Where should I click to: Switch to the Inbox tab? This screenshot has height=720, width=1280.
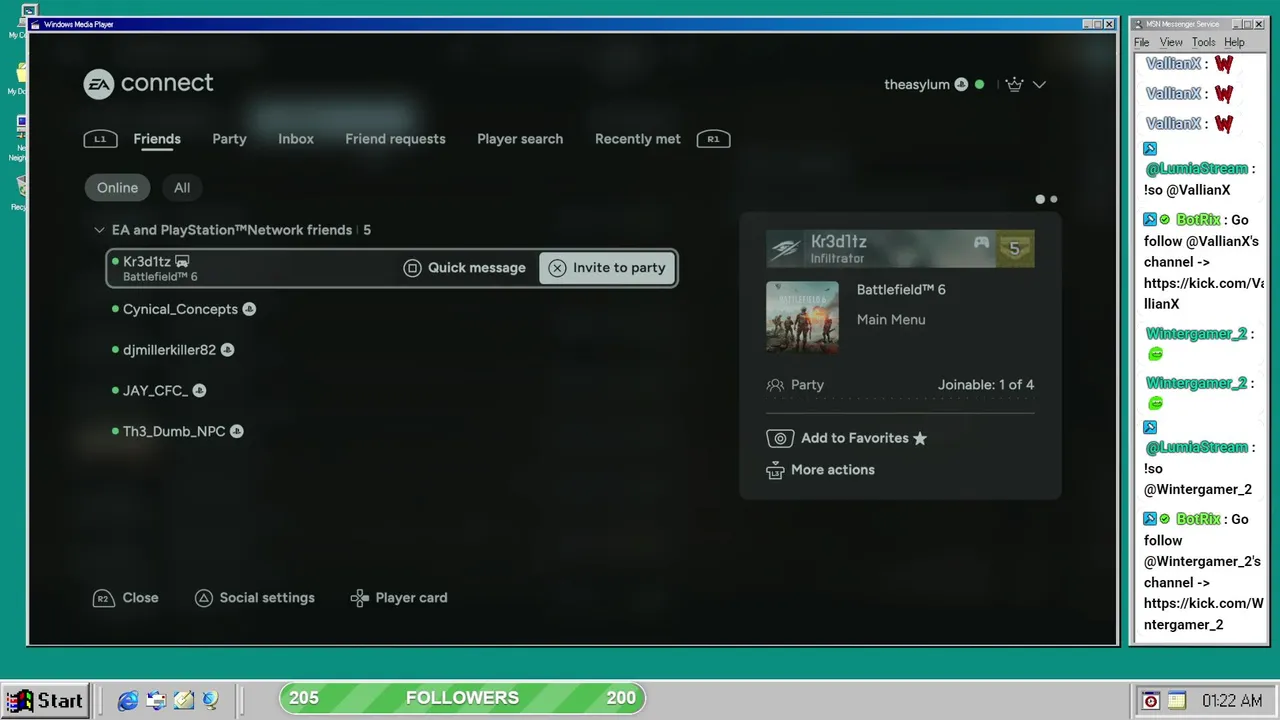pos(296,139)
